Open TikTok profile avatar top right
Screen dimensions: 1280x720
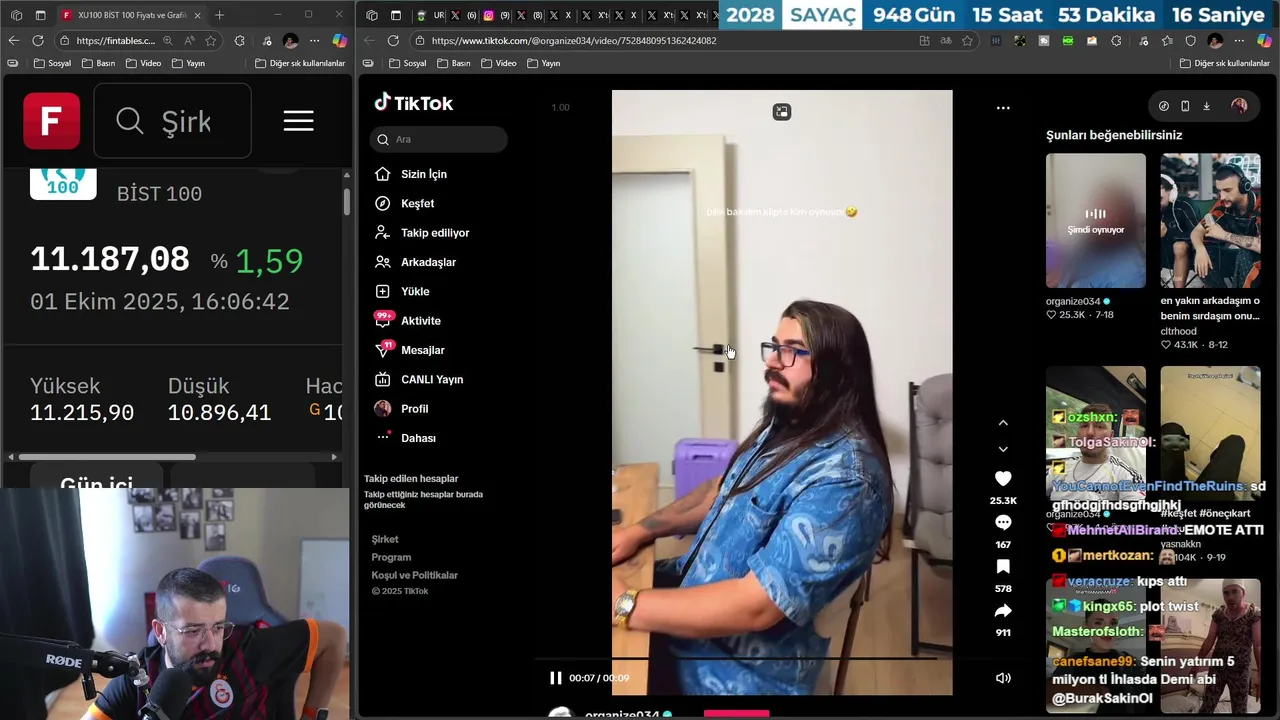pyautogui.click(x=1239, y=106)
